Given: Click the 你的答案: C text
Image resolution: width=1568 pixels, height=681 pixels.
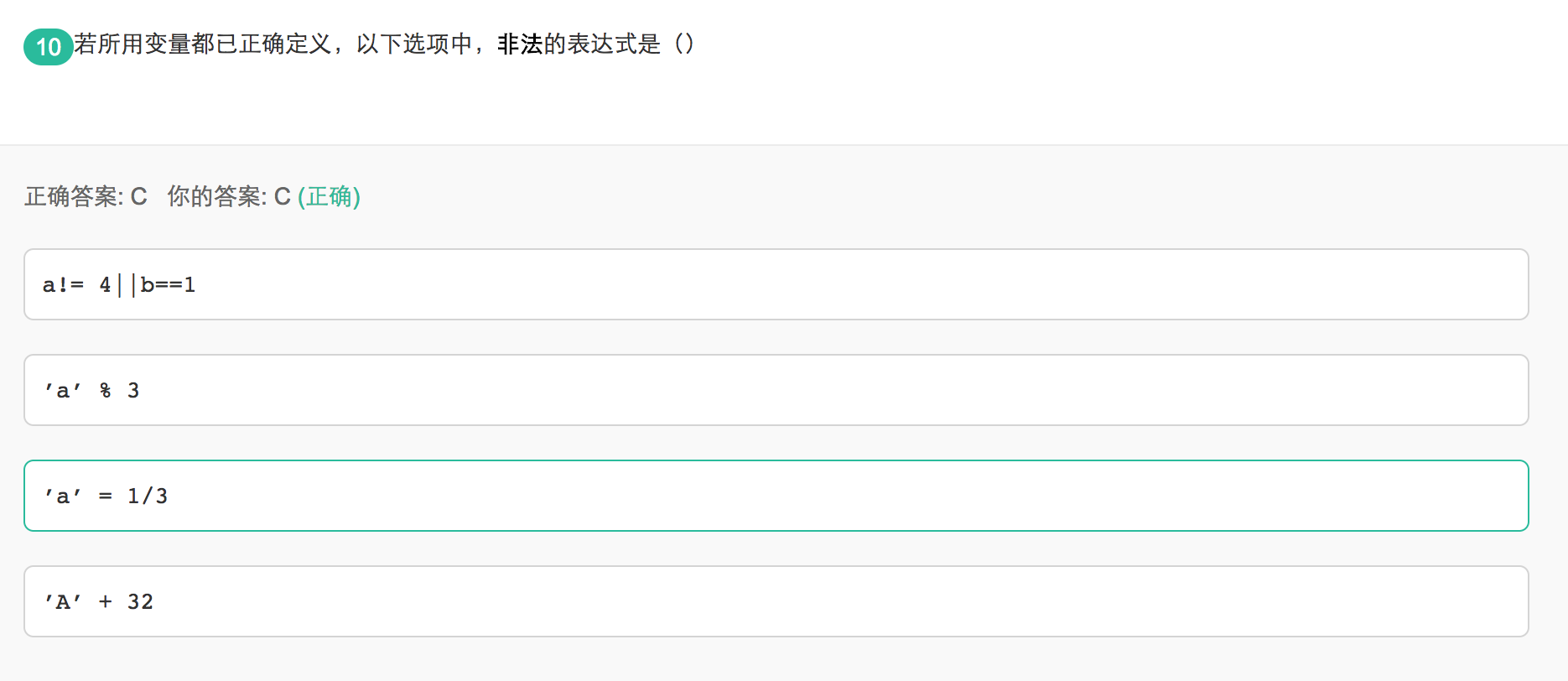Looking at the screenshot, I should coord(228,196).
